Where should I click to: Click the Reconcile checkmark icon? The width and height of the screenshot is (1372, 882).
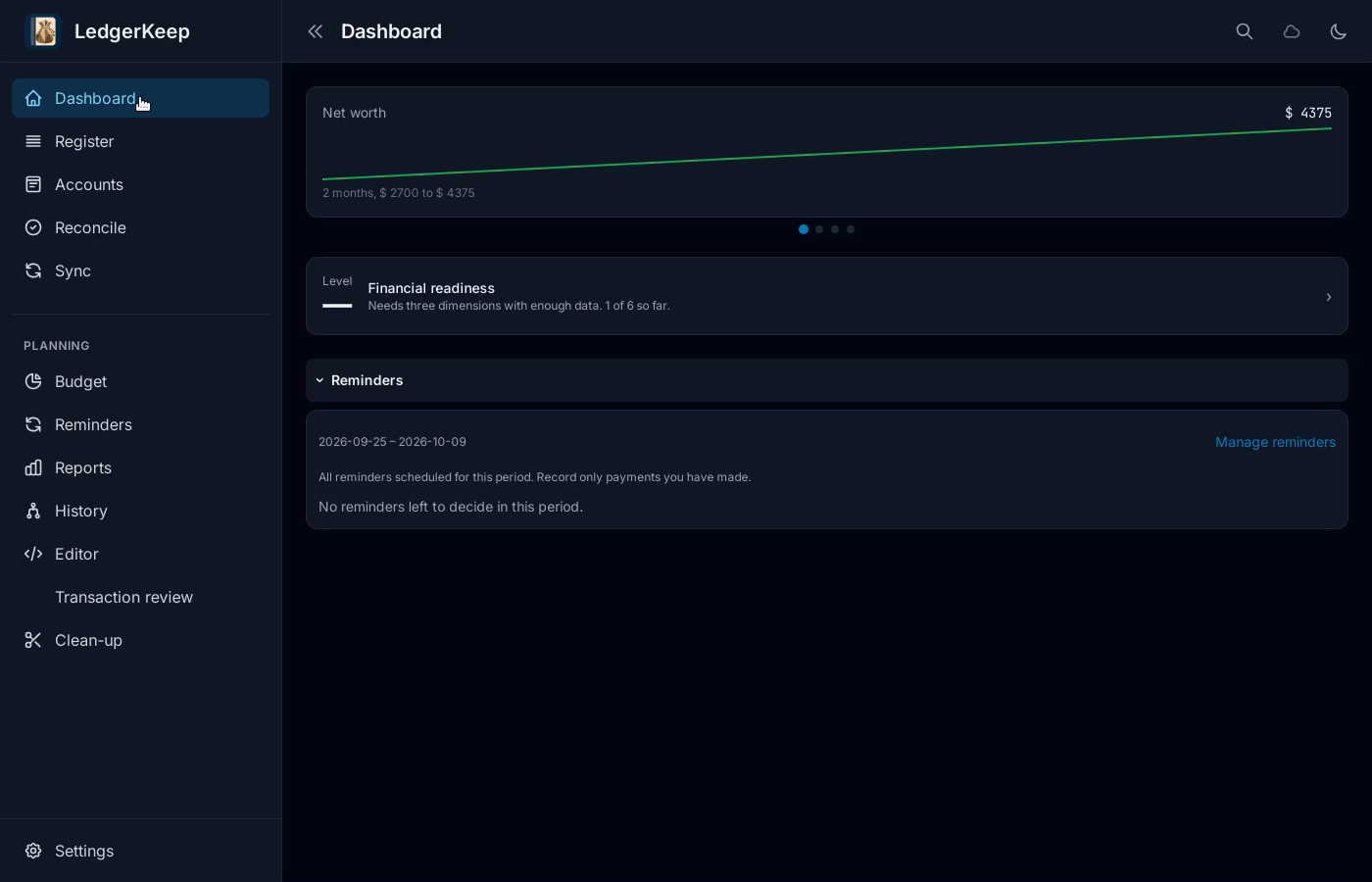coord(33,227)
